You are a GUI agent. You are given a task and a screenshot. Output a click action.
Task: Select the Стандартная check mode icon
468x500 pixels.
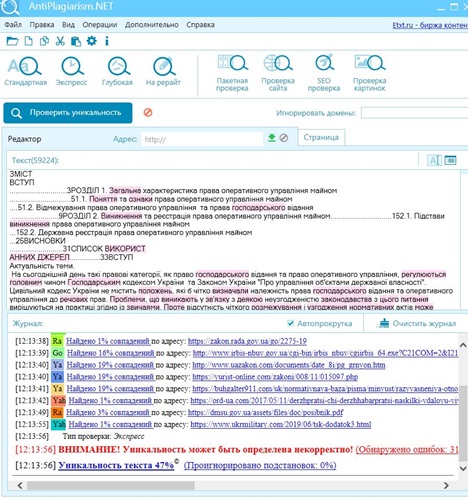(x=25, y=71)
